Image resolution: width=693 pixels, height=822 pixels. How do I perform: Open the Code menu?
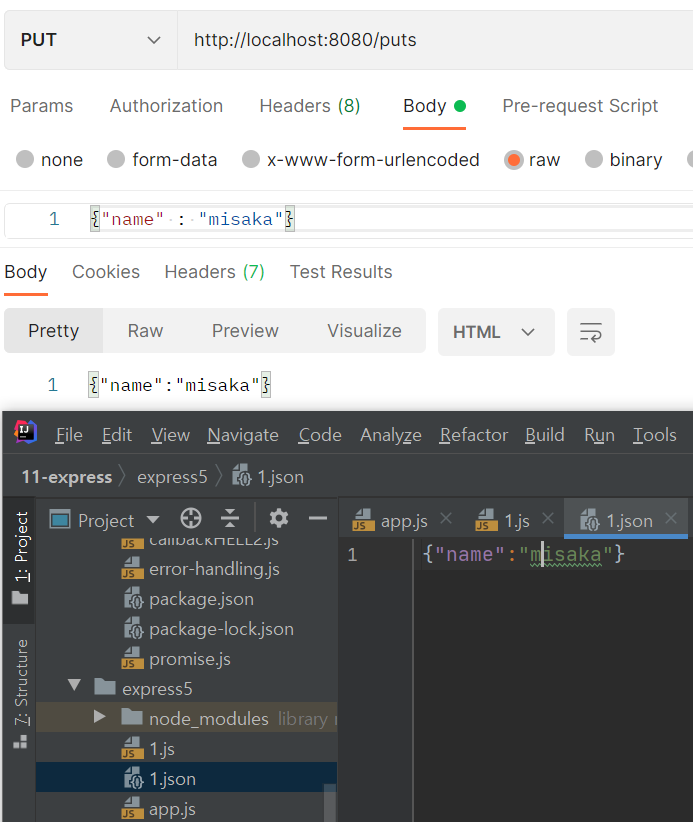point(320,435)
